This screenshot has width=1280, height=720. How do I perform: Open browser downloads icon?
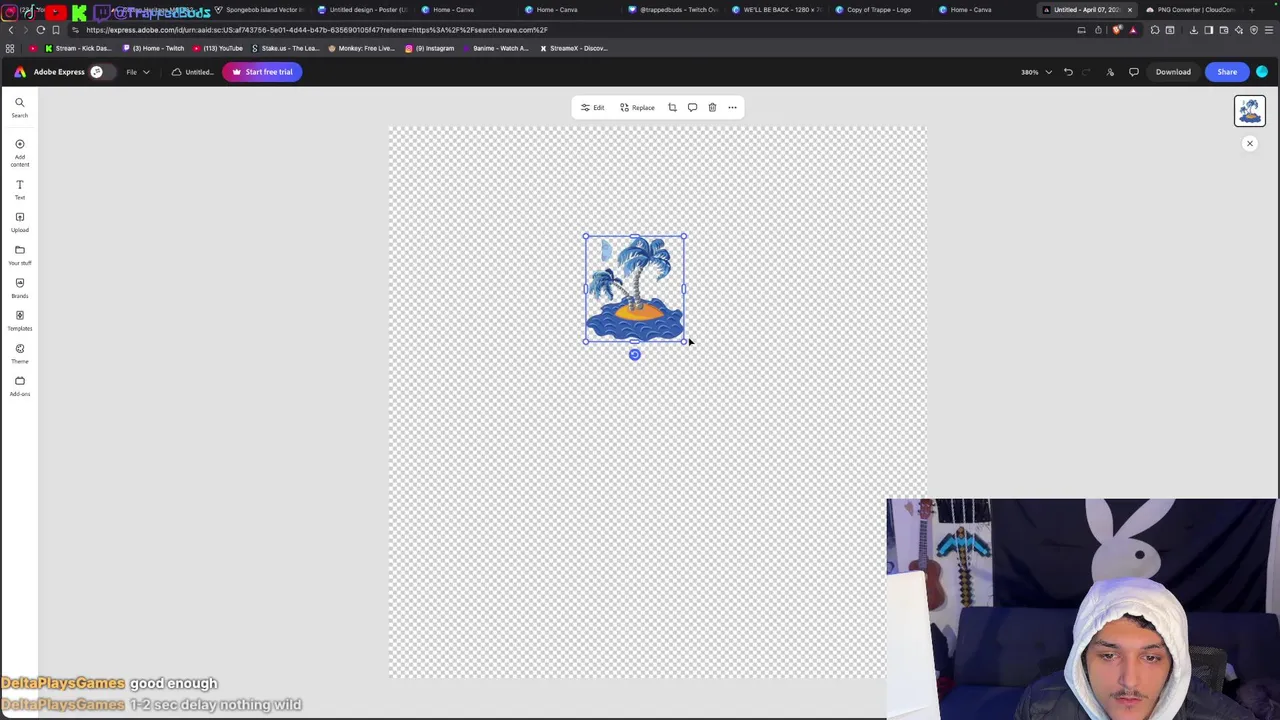1194,30
